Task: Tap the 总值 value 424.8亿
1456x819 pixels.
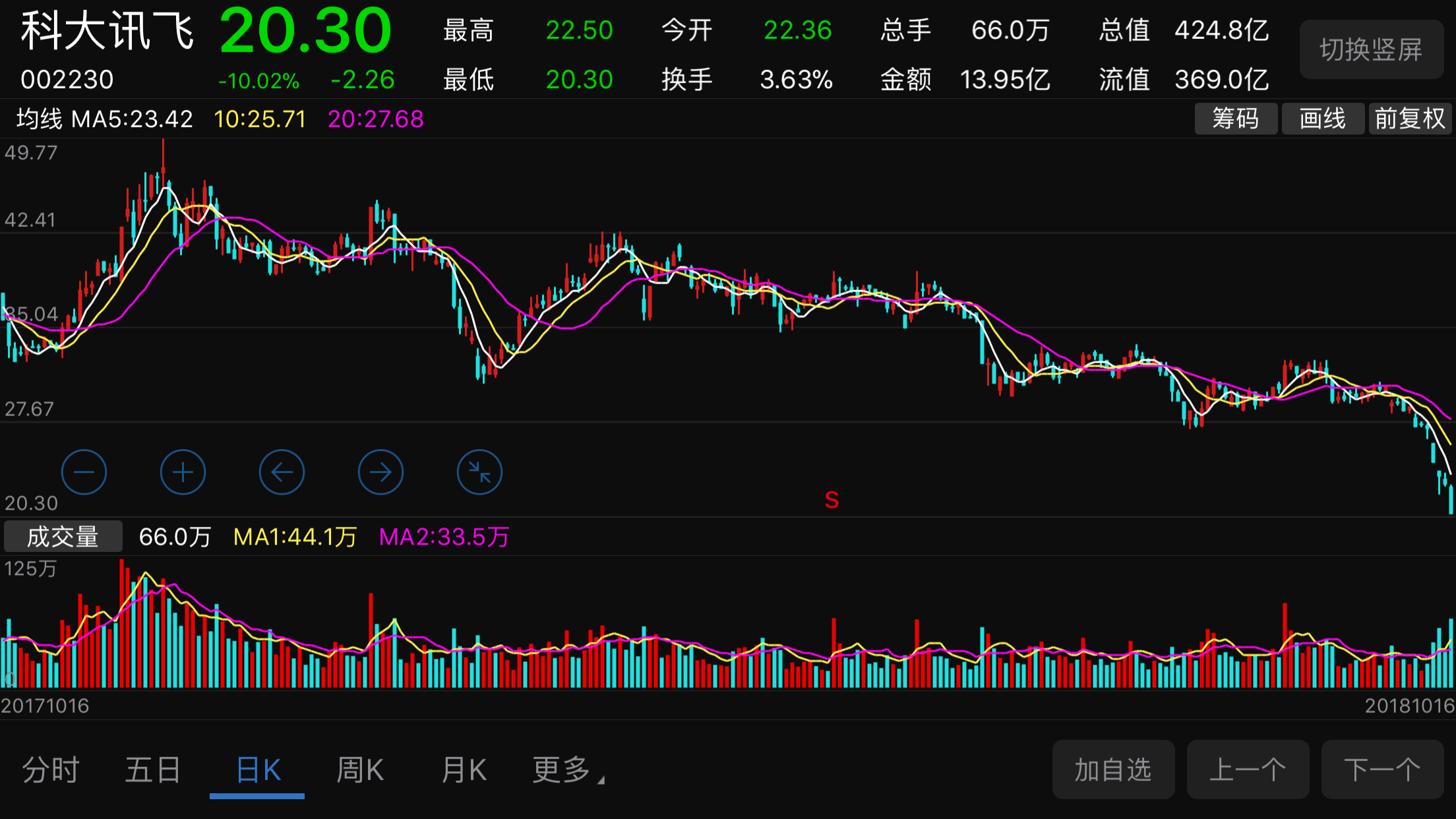Action: 1222,30
